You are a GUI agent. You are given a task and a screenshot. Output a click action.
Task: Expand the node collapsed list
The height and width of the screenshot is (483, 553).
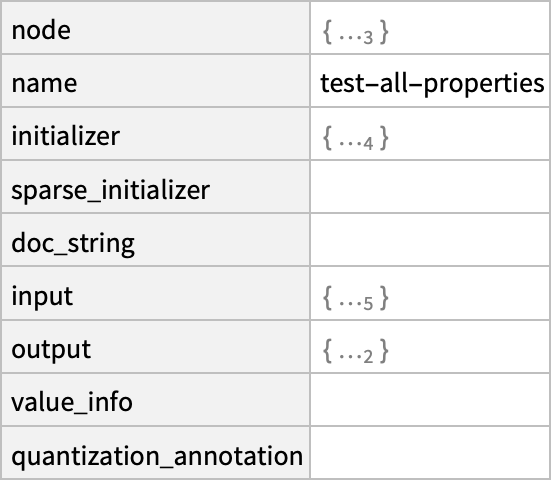[x=356, y=33]
